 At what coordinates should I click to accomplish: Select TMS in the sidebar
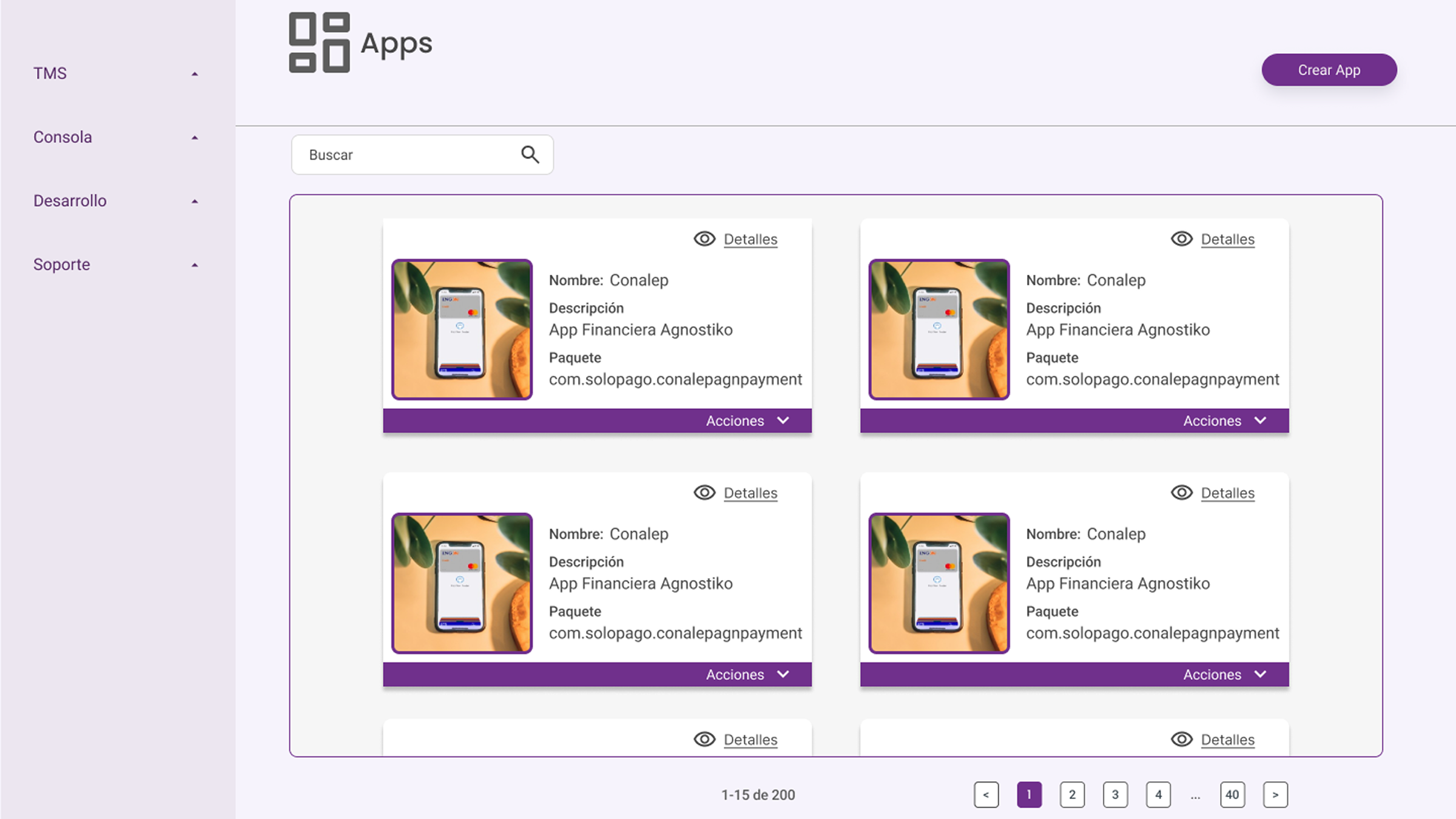click(x=50, y=73)
